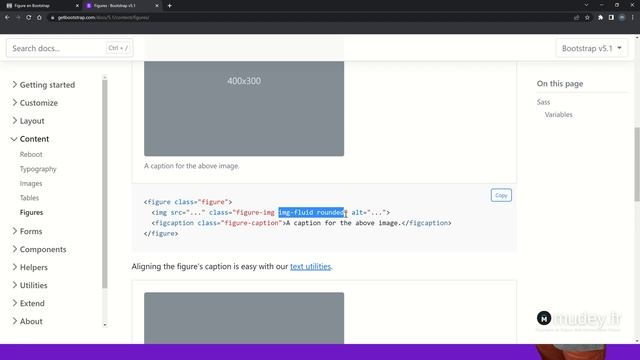The image size is (640, 360).
Task: Click the address bar URL
Action: pyautogui.click(x=103, y=18)
